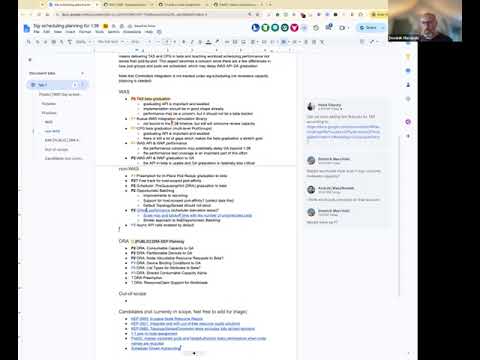Select the presenter video thumbnail

pos(425,21)
